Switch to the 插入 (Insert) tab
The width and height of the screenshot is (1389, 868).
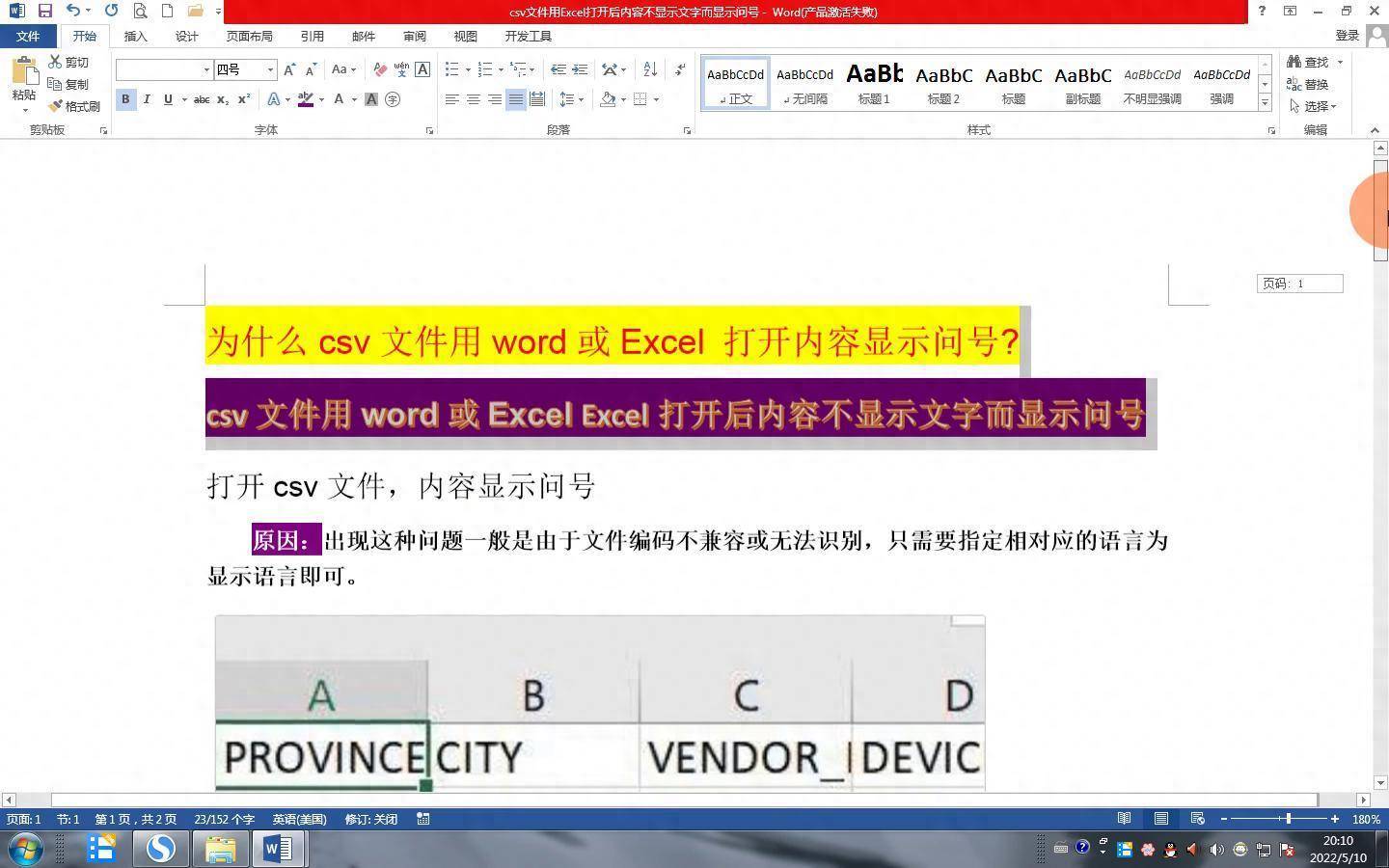point(135,36)
